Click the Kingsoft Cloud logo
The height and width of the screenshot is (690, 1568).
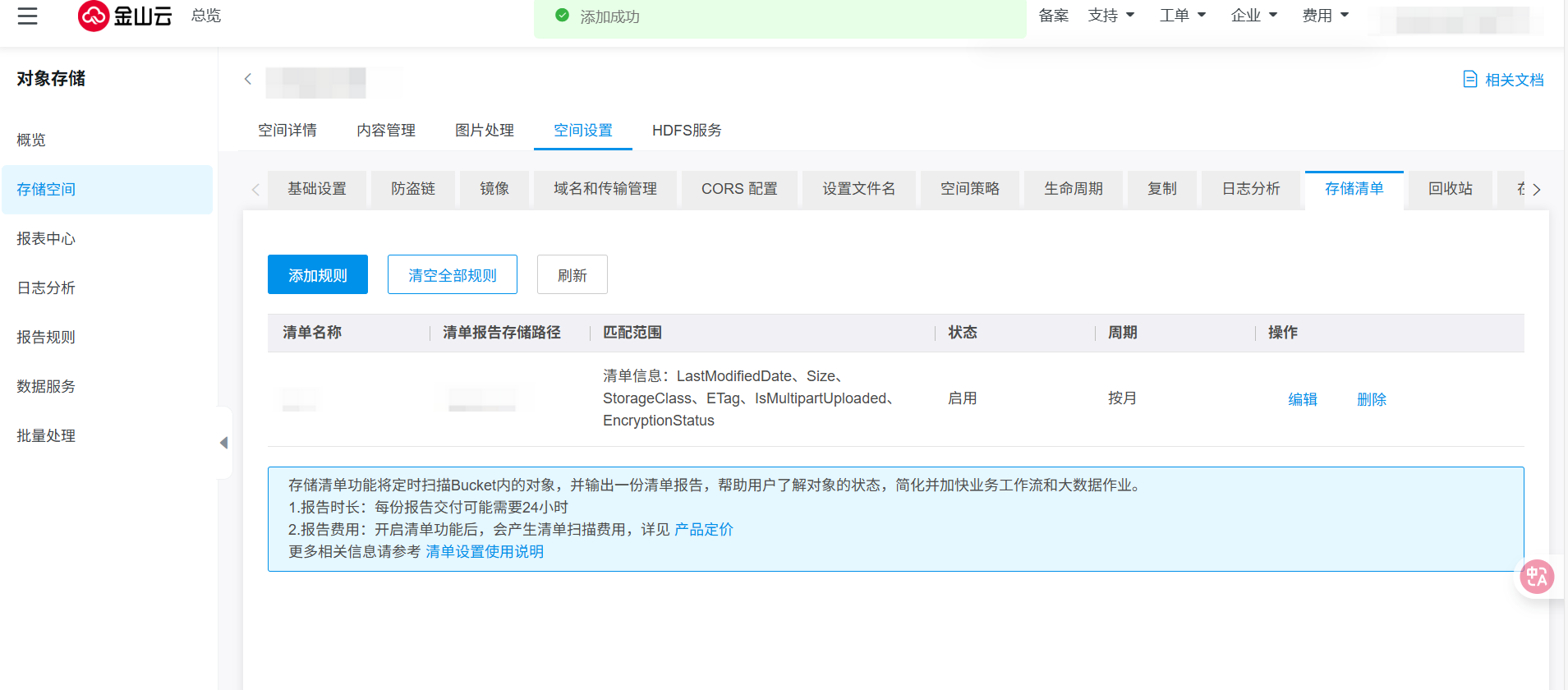coord(125,16)
